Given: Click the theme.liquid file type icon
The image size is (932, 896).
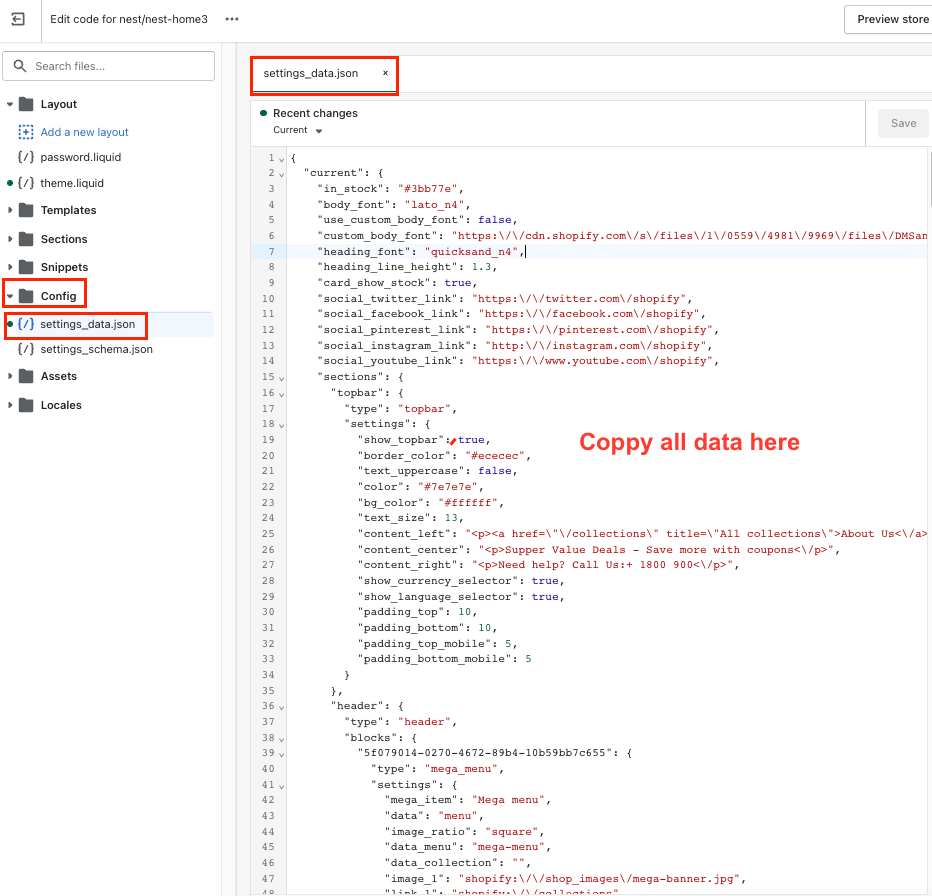Looking at the screenshot, I should (x=26, y=183).
